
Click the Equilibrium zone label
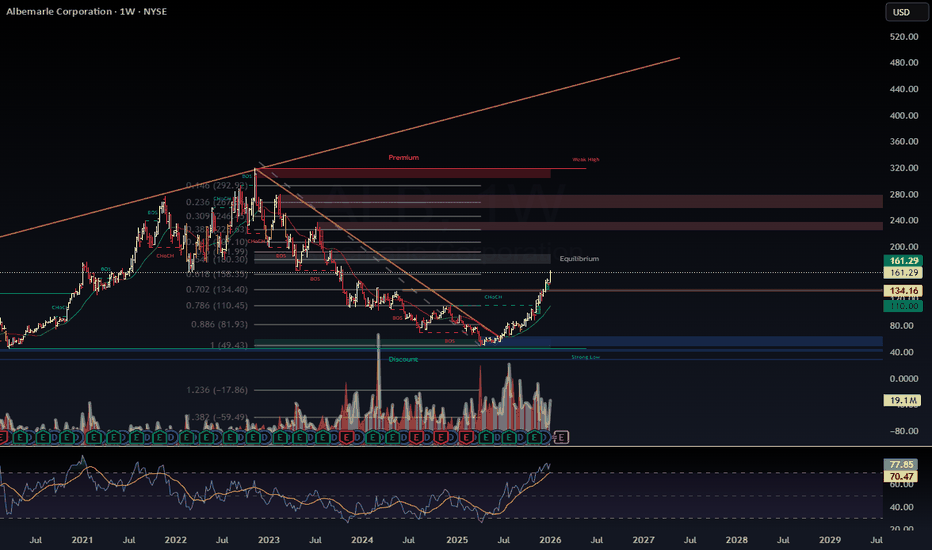tap(580, 259)
